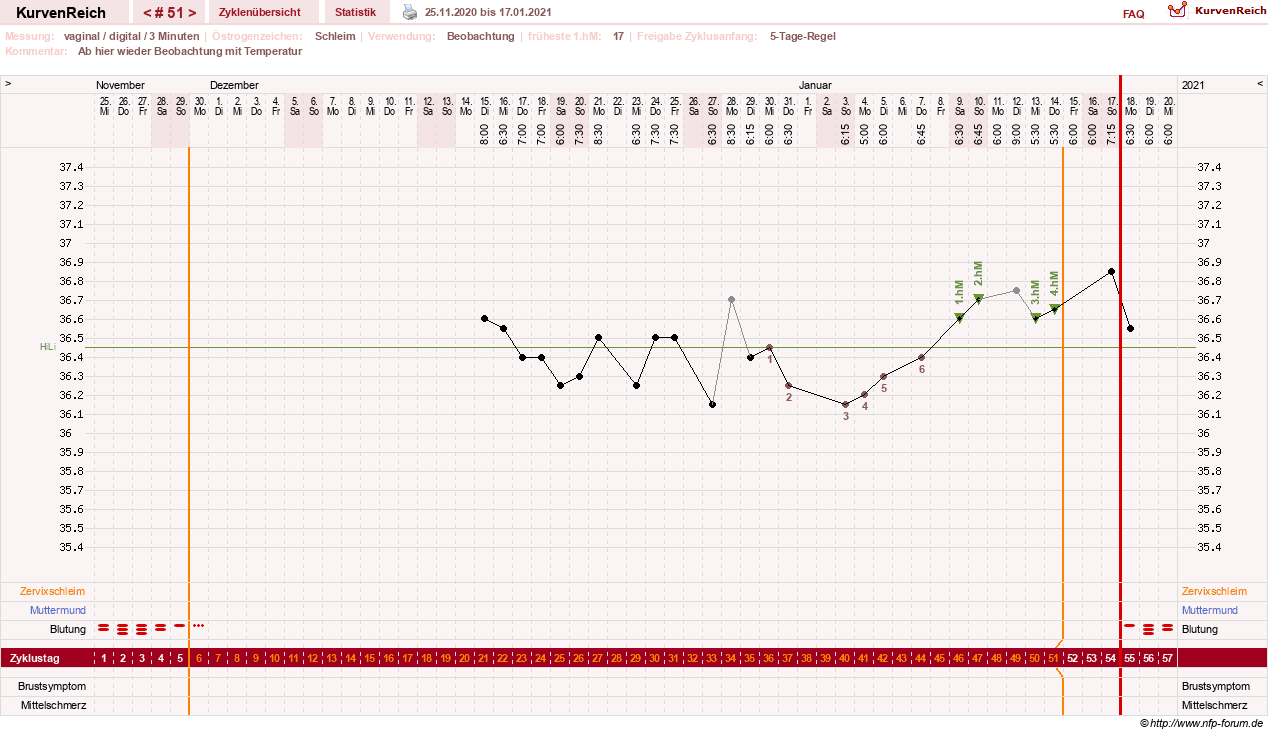Click cycle day cell 54
The image size is (1268, 735).
point(1111,658)
